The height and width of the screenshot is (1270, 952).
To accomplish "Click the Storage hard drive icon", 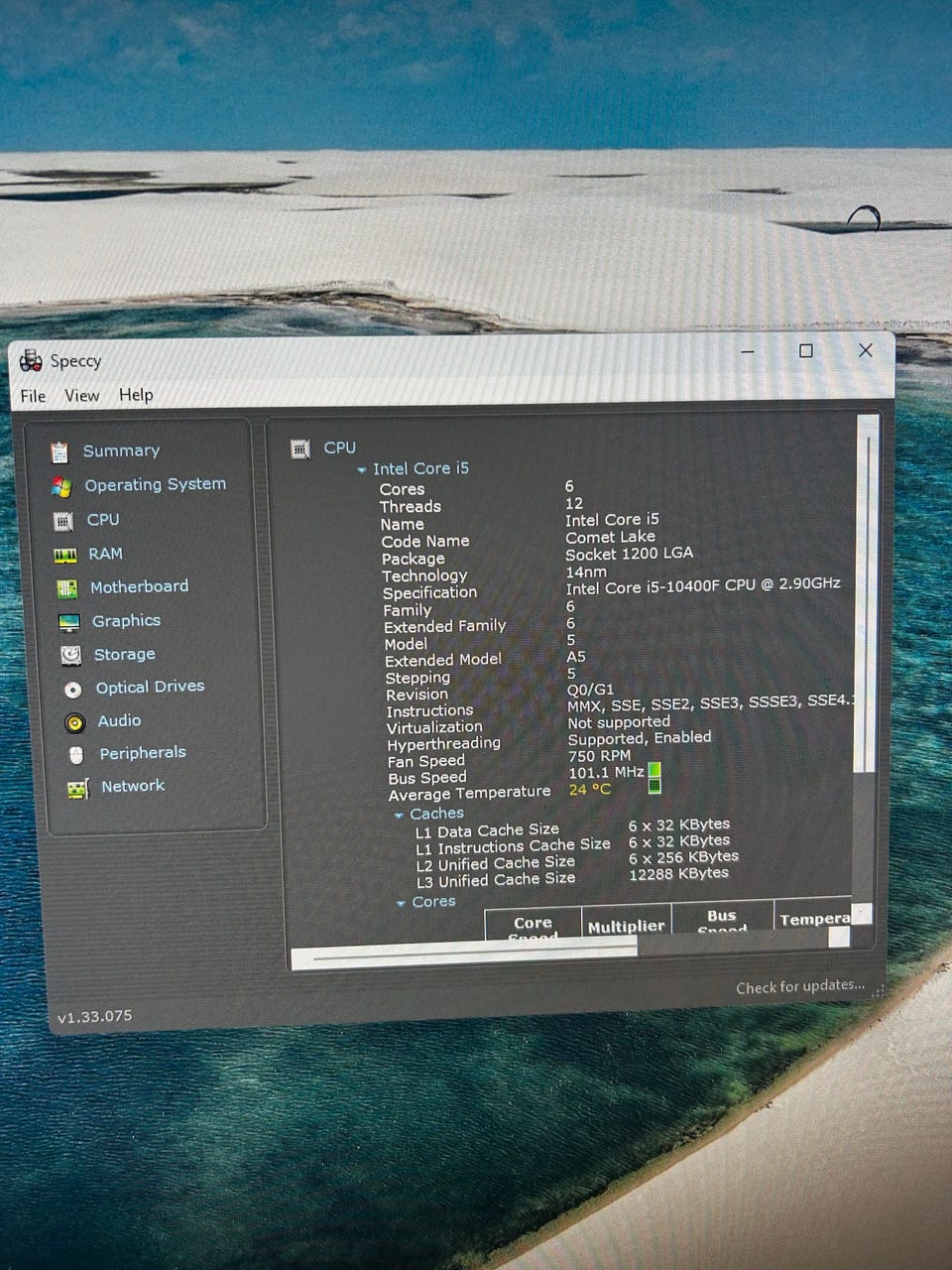I will (70, 655).
